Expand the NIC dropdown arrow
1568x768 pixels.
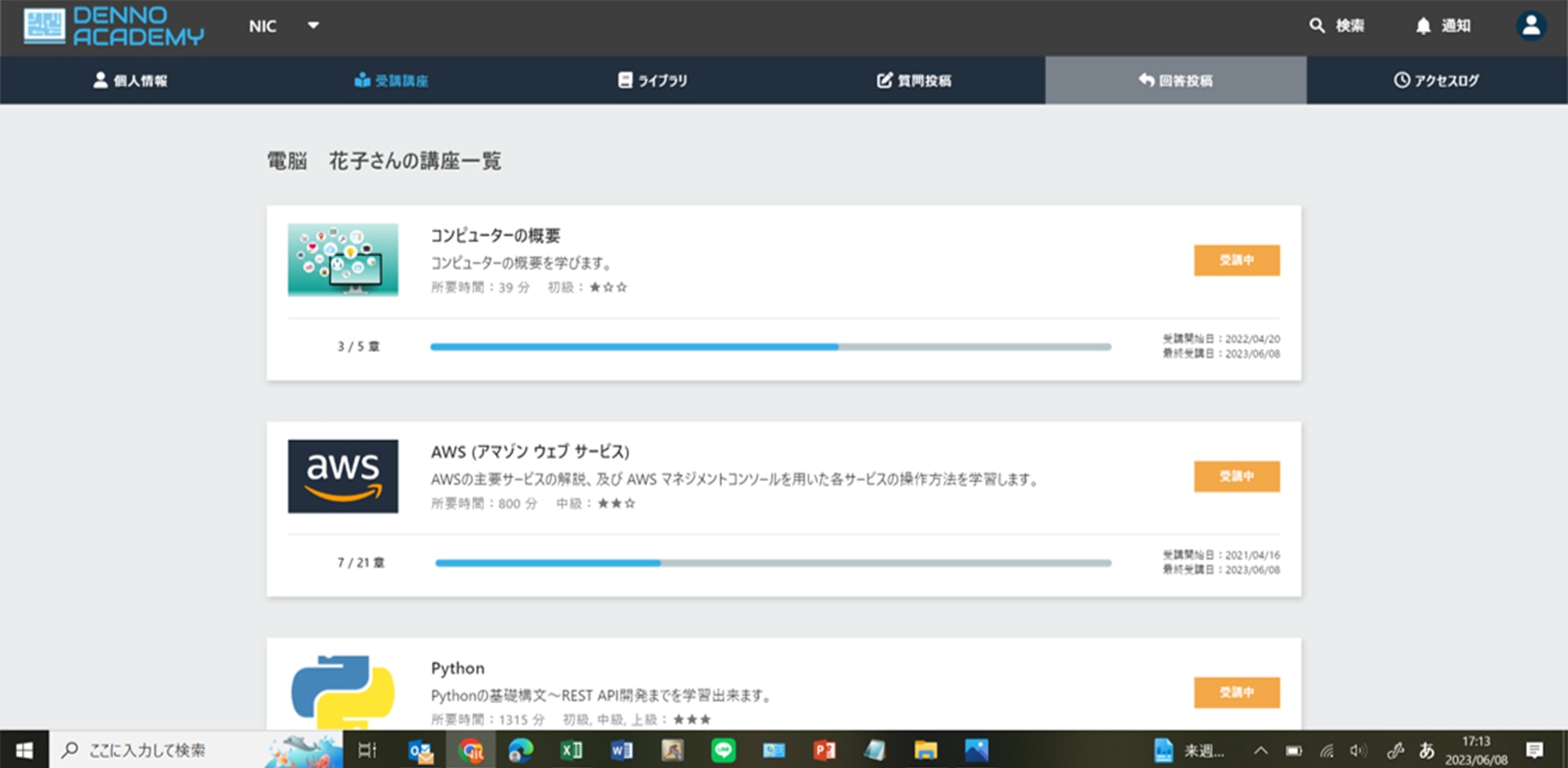click(x=313, y=25)
